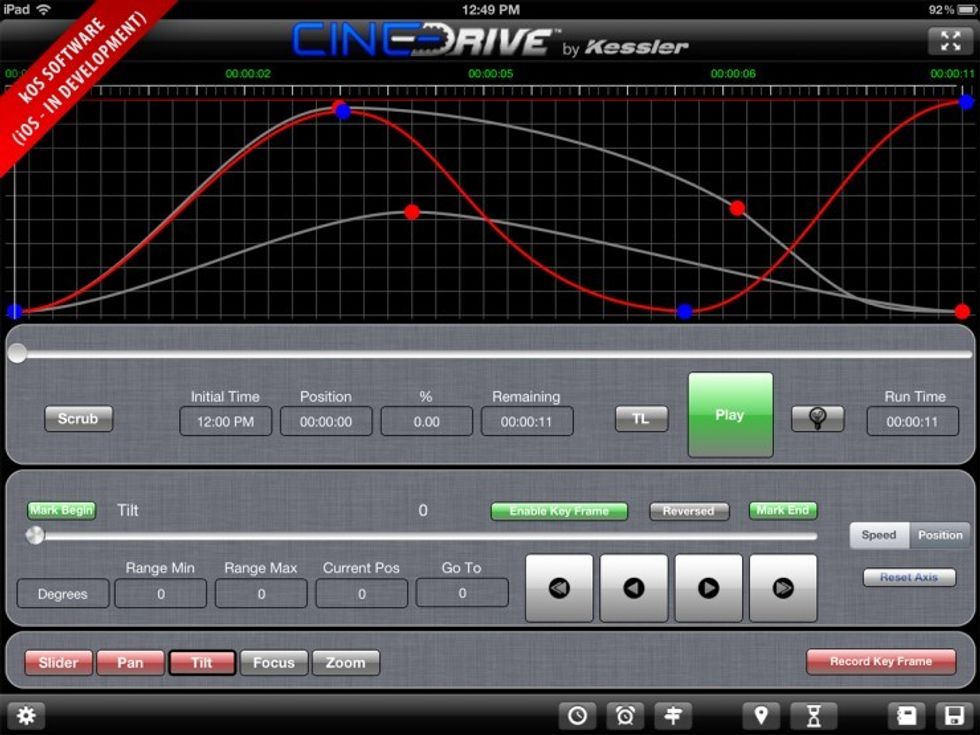The width and height of the screenshot is (980, 735).
Task: Tap the slow forward jog button
Action: [708, 588]
